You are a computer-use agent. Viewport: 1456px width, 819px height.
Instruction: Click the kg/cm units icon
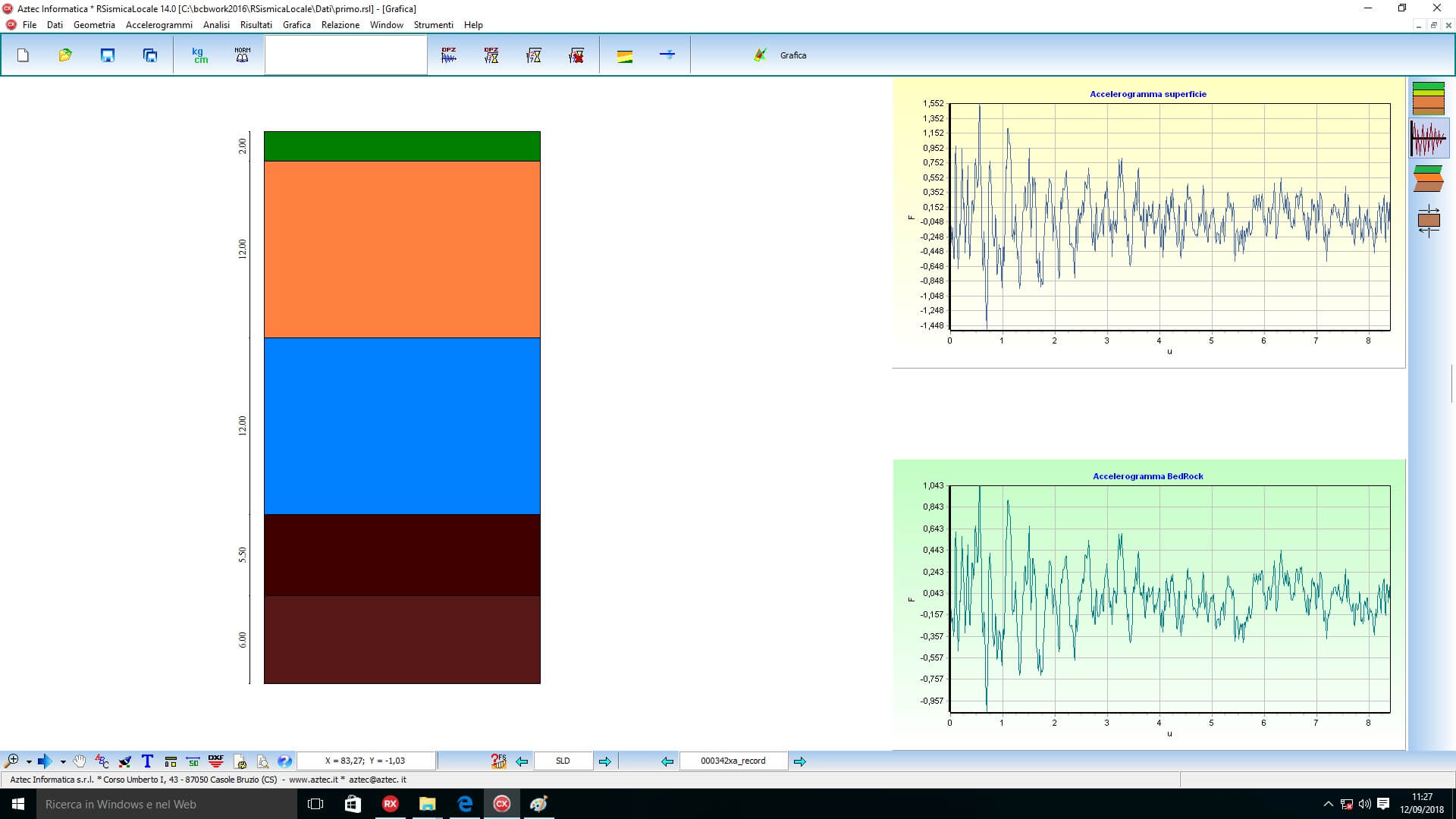[199, 55]
